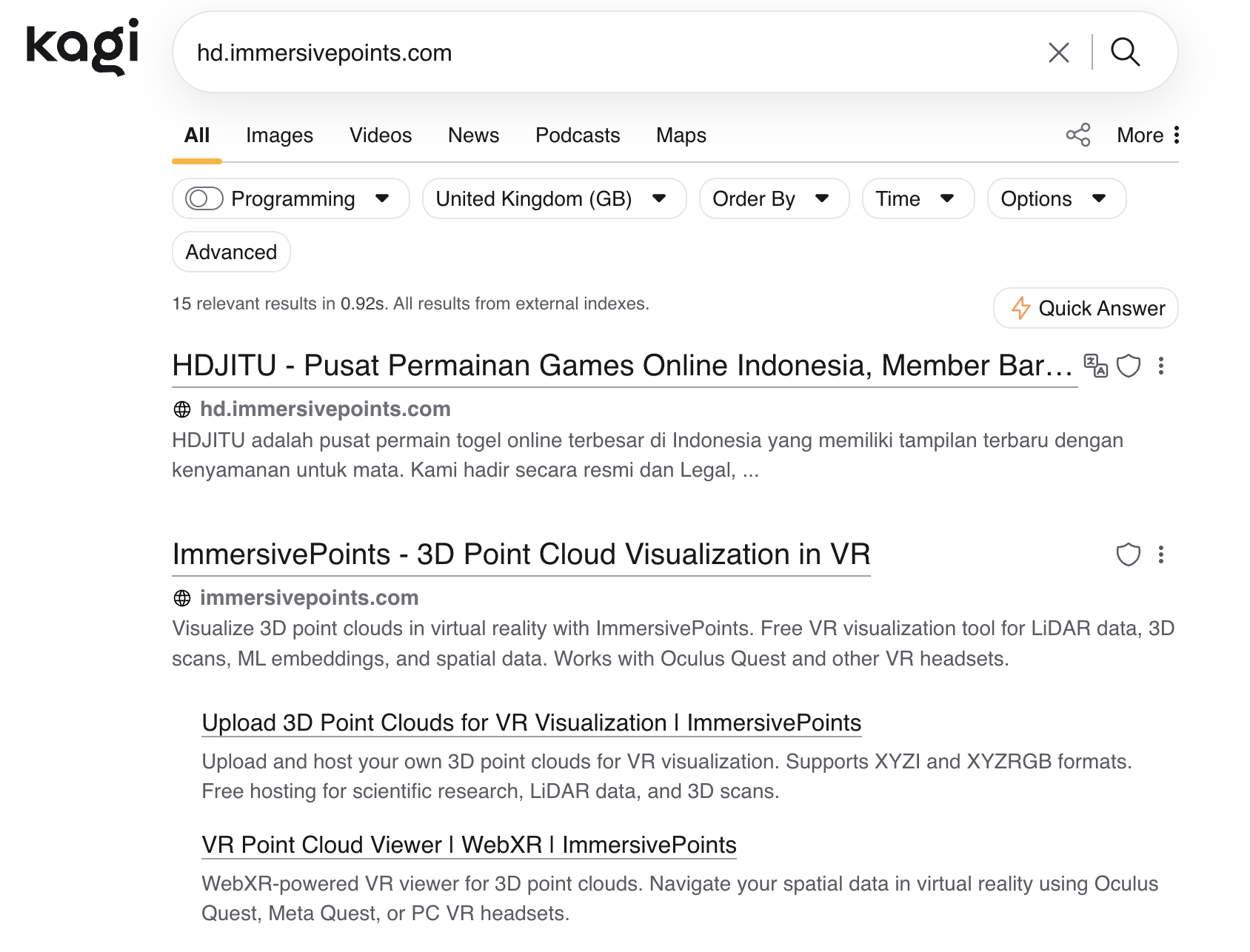Open three-dot menu for ImmersivePoints result
The image size is (1250, 952).
tap(1161, 554)
